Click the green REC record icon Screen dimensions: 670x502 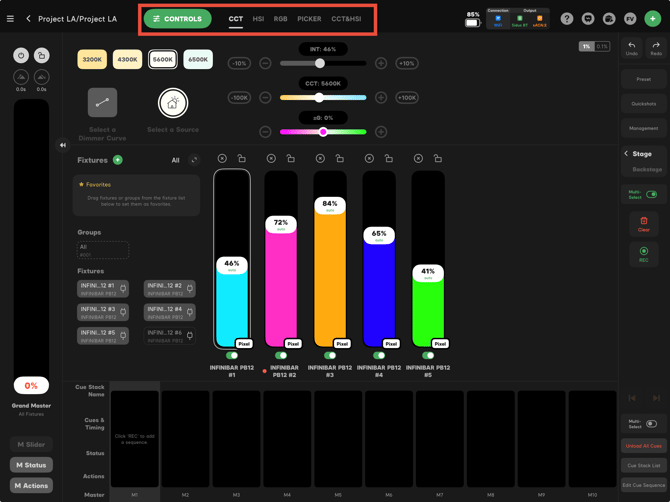[644, 251]
